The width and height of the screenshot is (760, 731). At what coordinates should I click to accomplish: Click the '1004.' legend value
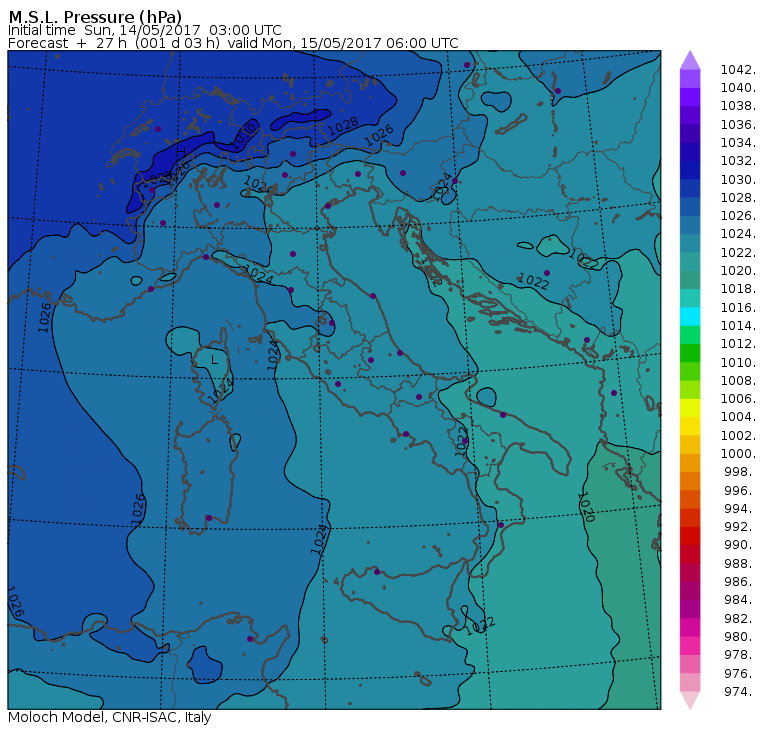pos(738,417)
